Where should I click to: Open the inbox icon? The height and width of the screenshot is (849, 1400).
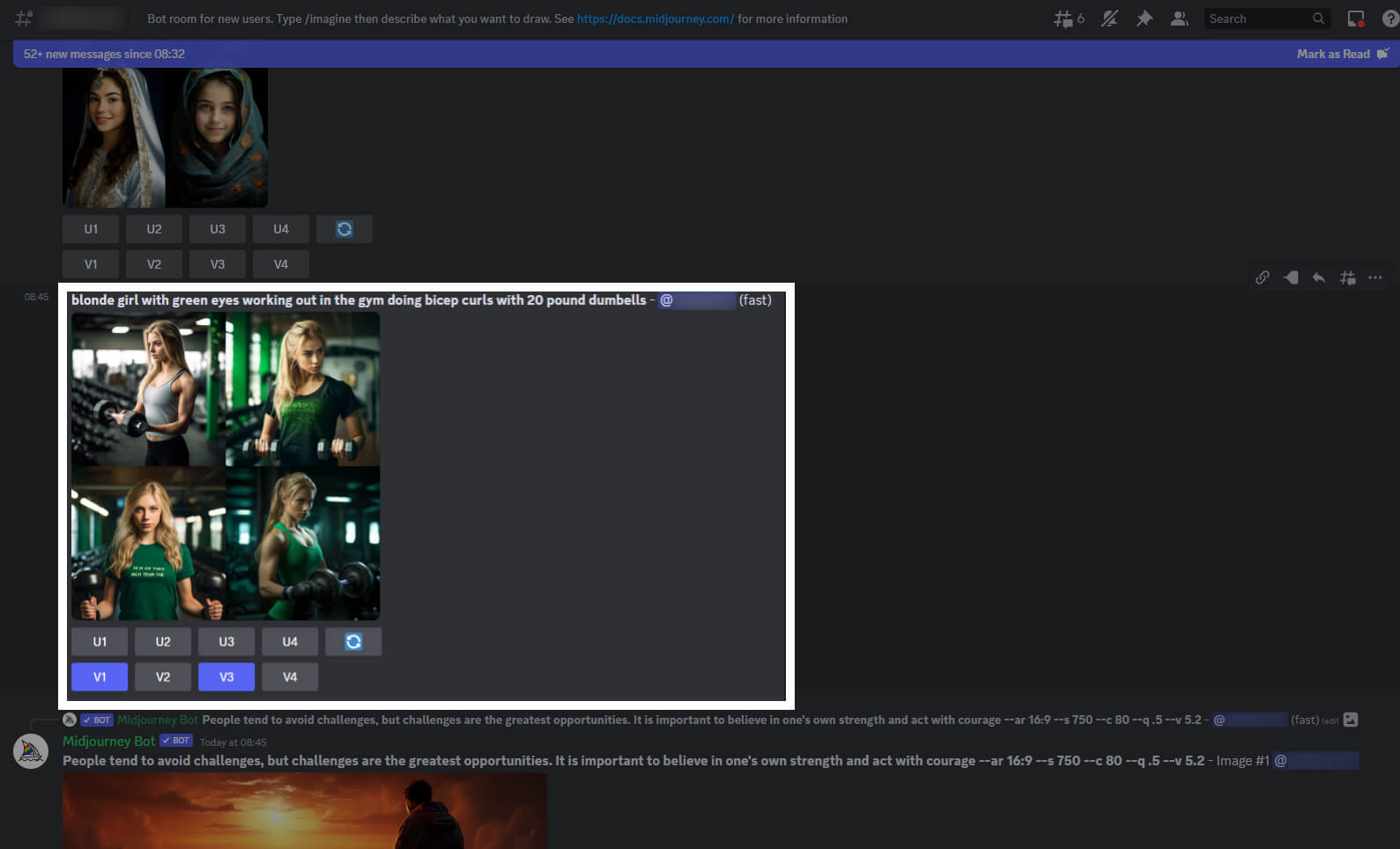pyautogui.click(x=1355, y=18)
